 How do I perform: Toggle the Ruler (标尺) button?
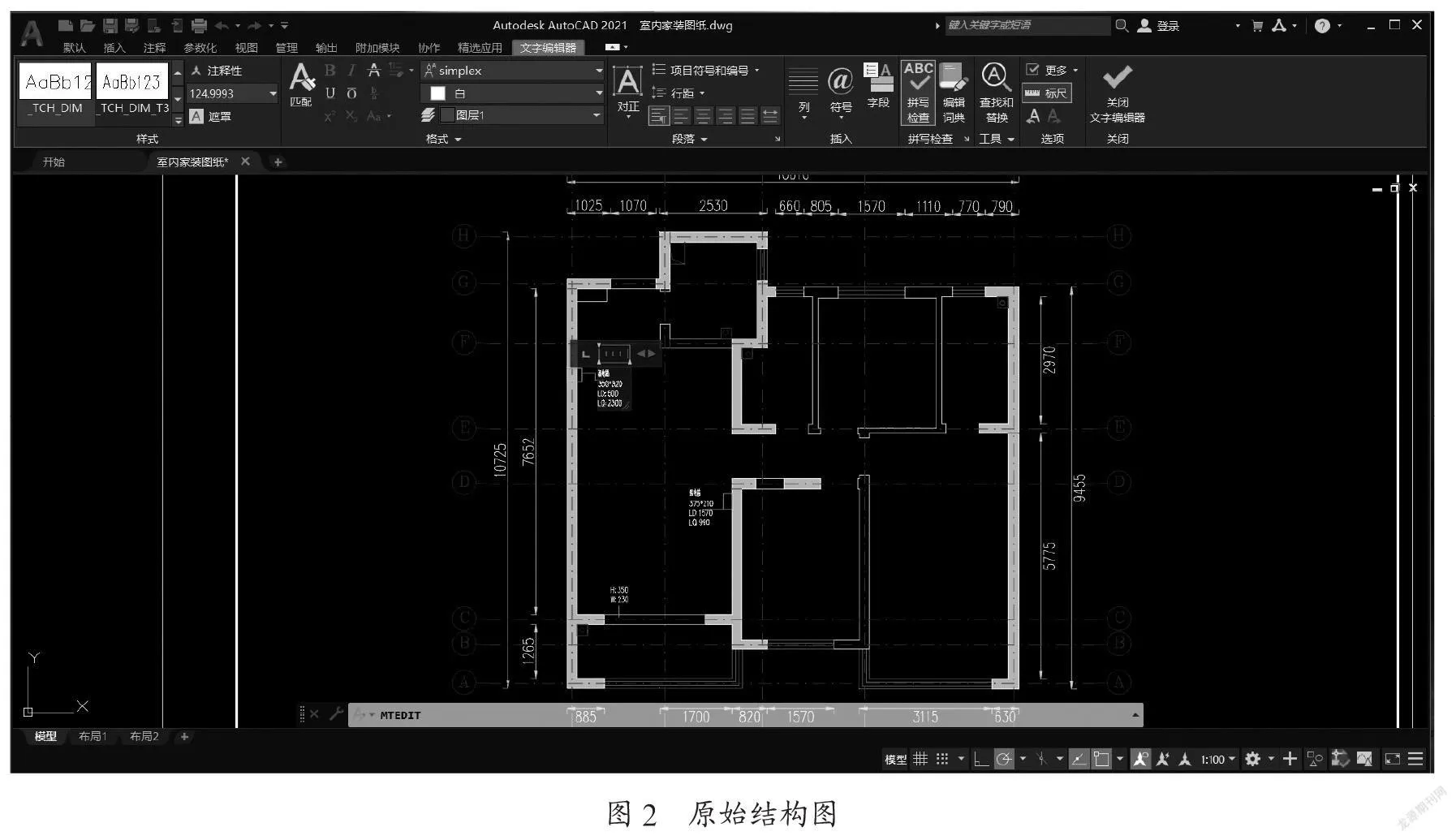point(1047,93)
